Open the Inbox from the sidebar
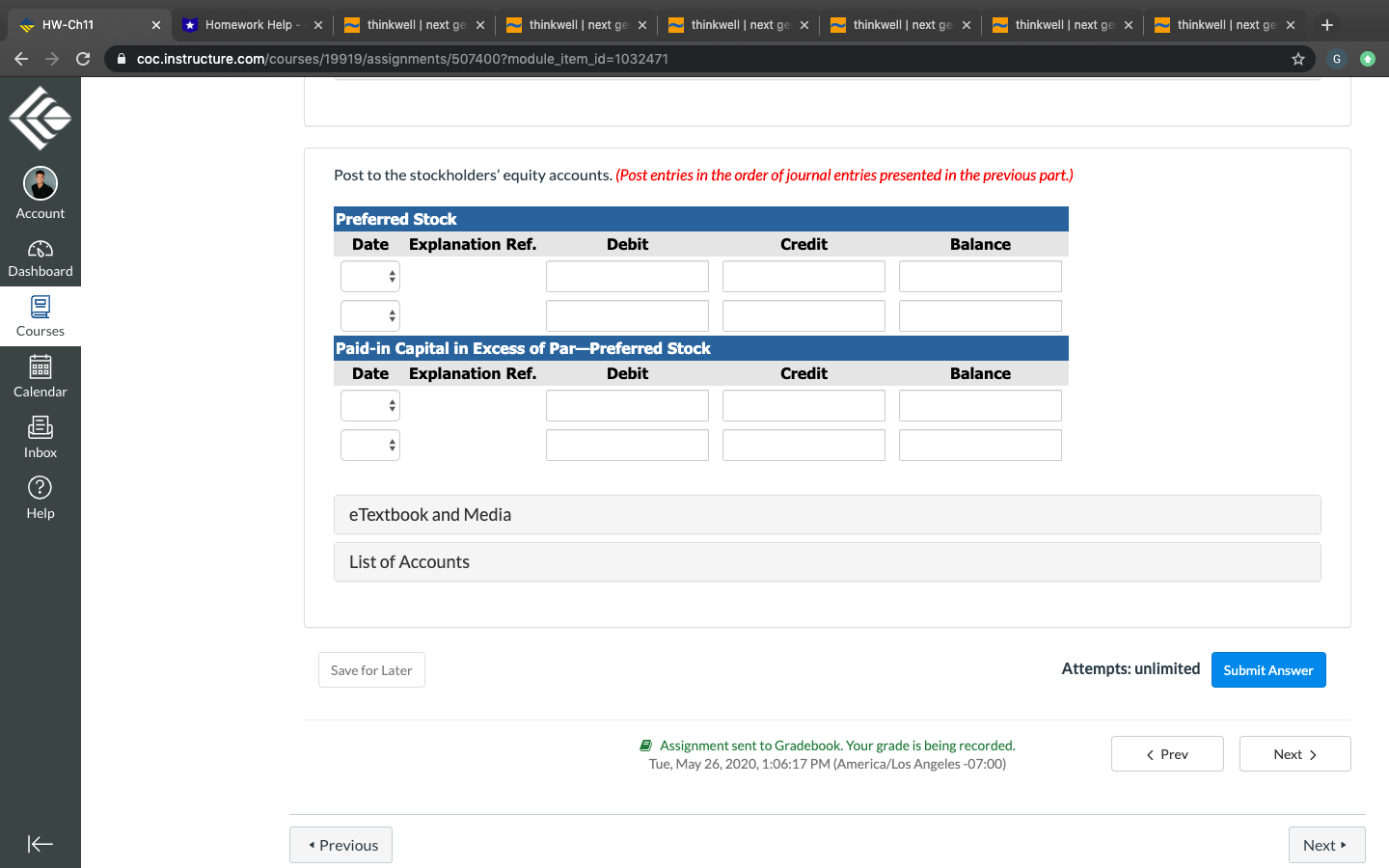1389x868 pixels. click(40, 438)
